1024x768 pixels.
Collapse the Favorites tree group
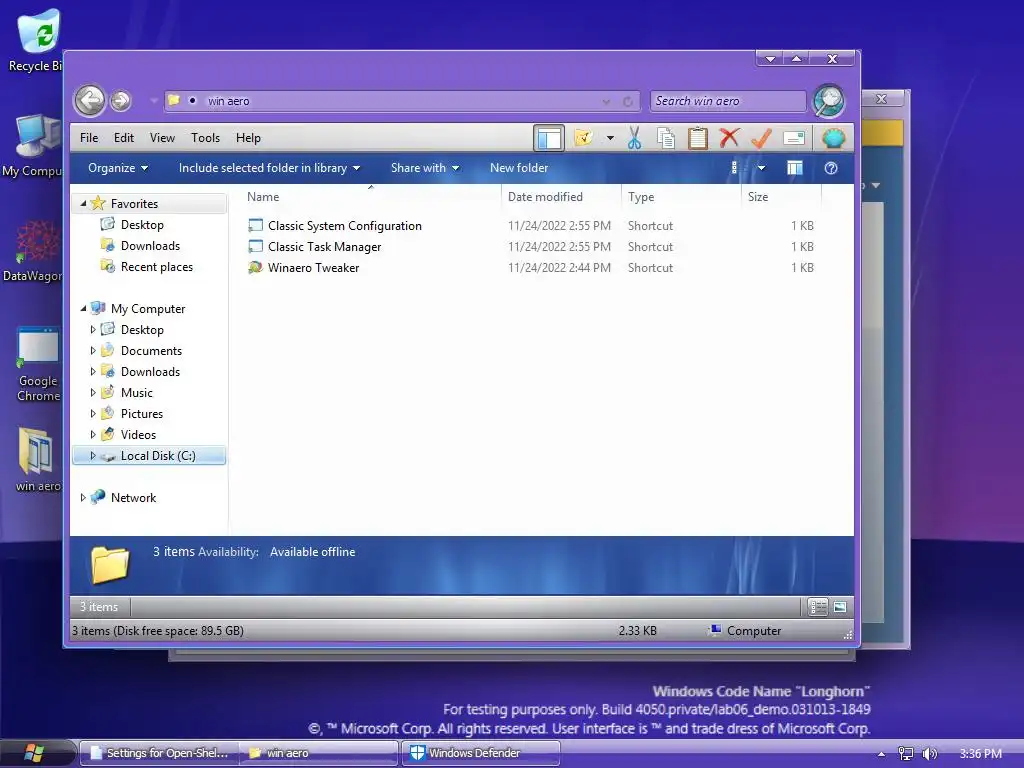pyautogui.click(x=83, y=204)
